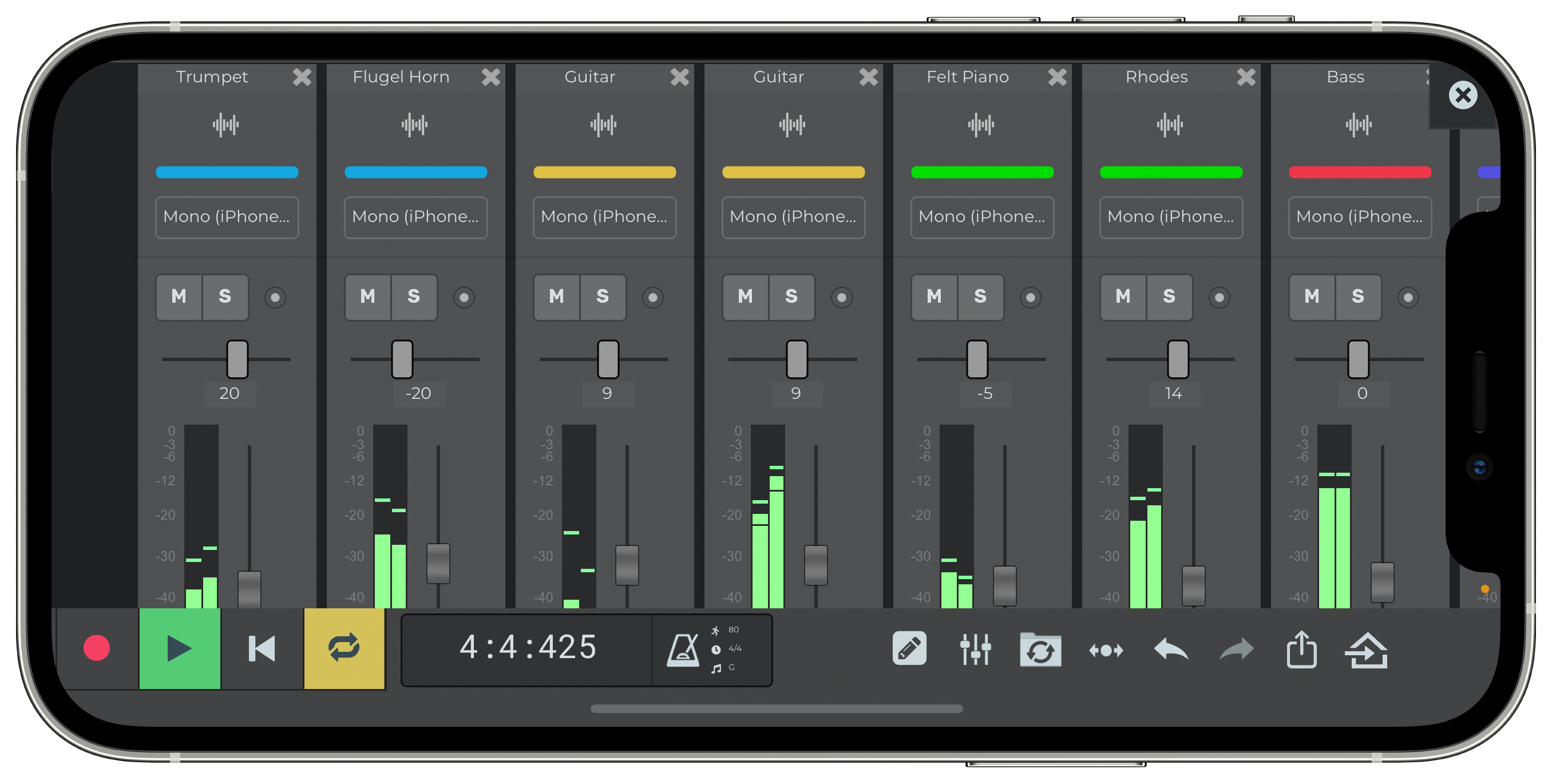Remove the Flugel Horn track with X
The image size is (1552, 784).
pyautogui.click(x=491, y=77)
